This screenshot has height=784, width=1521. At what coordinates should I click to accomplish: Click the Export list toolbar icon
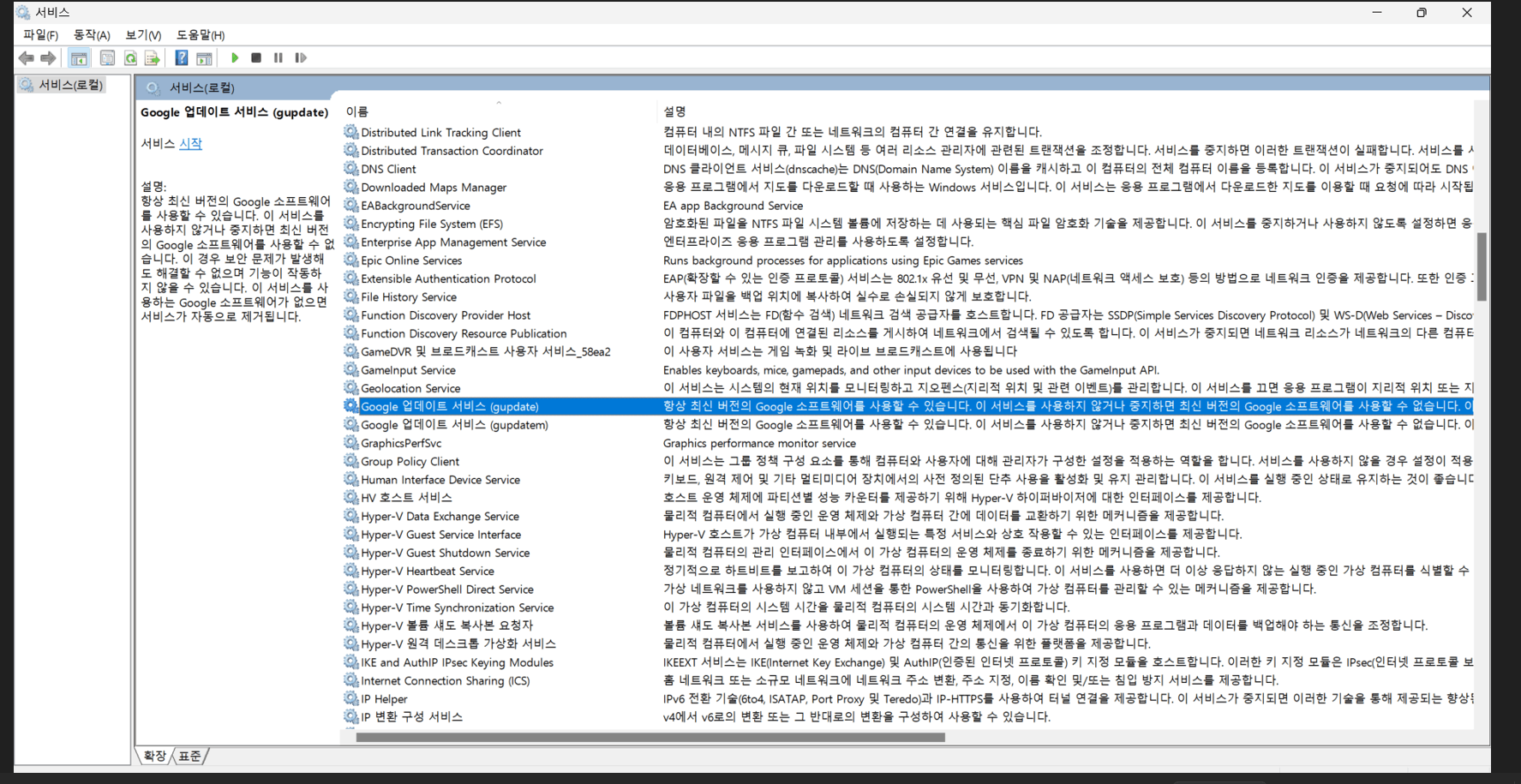click(153, 58)
